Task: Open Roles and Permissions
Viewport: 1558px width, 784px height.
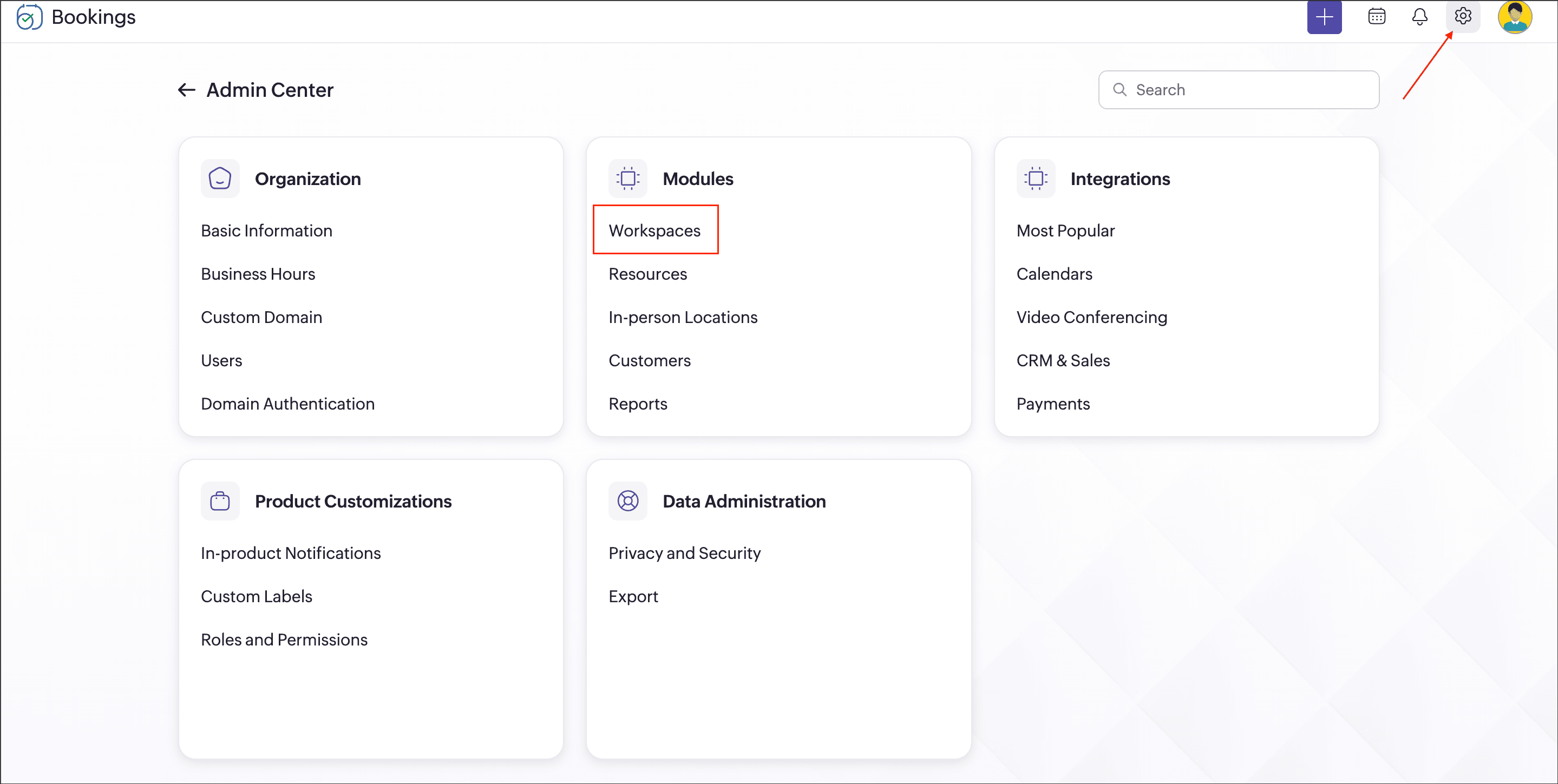Action: [x=284, y=640]
